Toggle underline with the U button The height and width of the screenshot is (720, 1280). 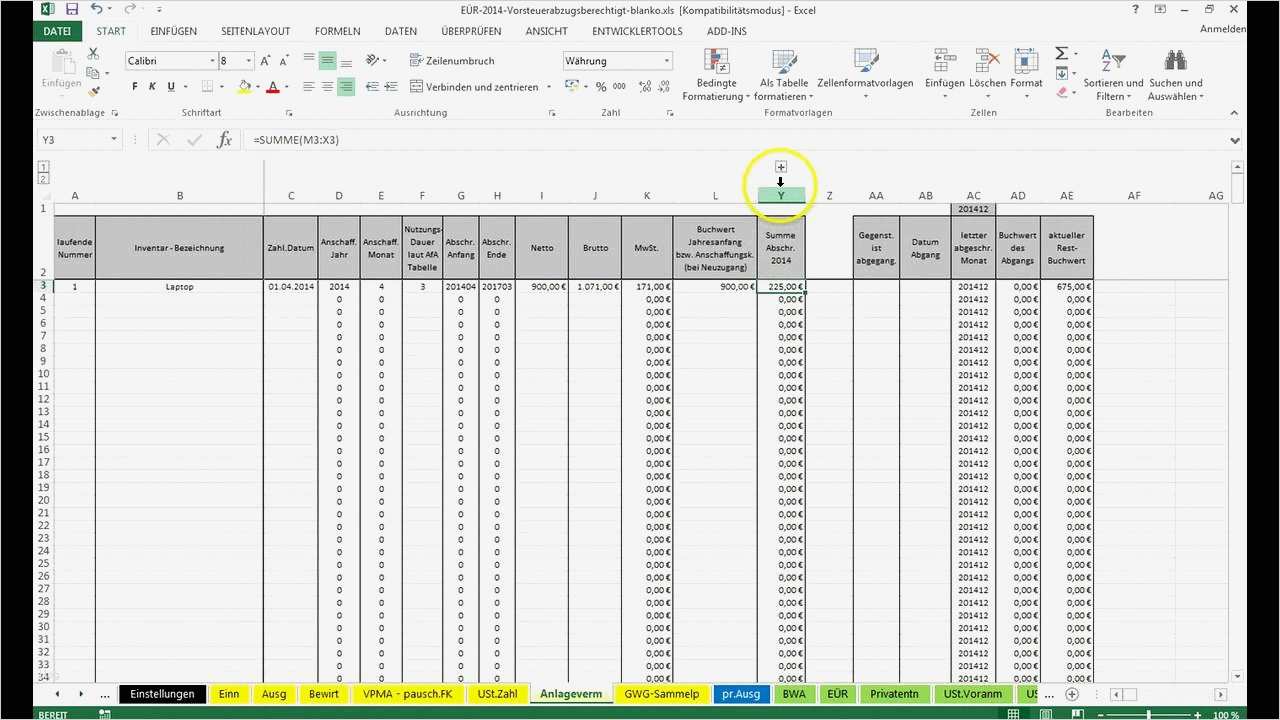[169, 86]
